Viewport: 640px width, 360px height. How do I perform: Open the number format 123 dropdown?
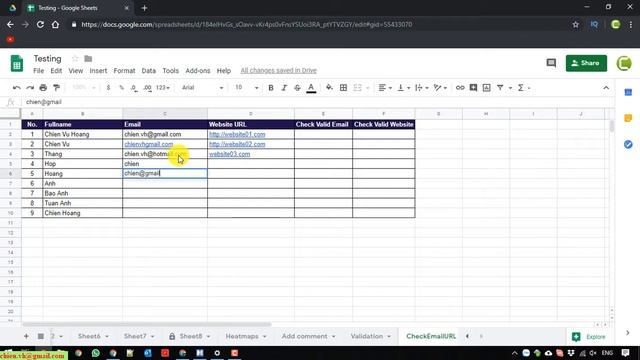pos(163,88)
